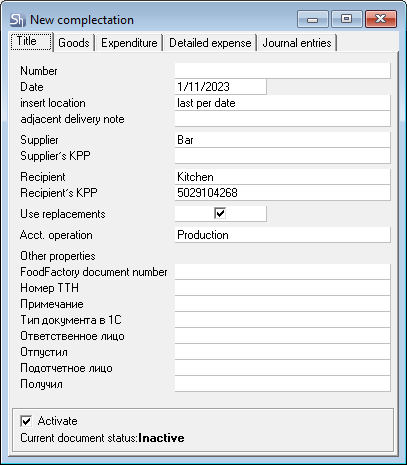This screenshot has height=465, width=407.
Task: Select the Recipient field showing Kitchen
Action: [282, 177]
